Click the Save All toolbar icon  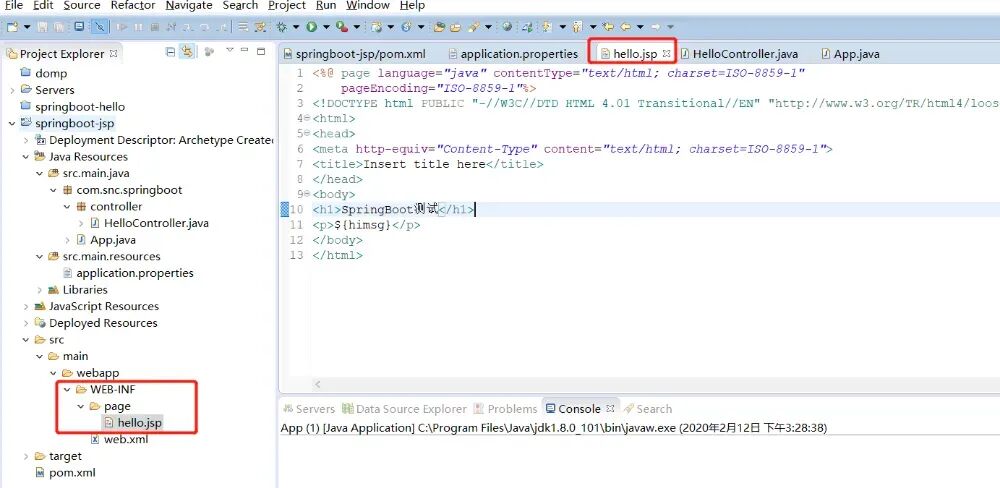tap(59, 27)
